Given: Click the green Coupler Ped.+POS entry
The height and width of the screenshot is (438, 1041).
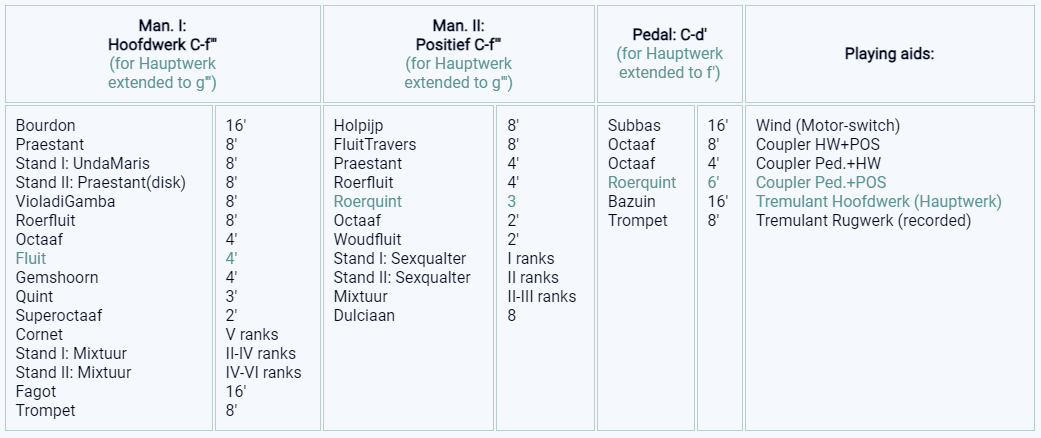Looking at the screenshot, I should (x=821, y=183).
